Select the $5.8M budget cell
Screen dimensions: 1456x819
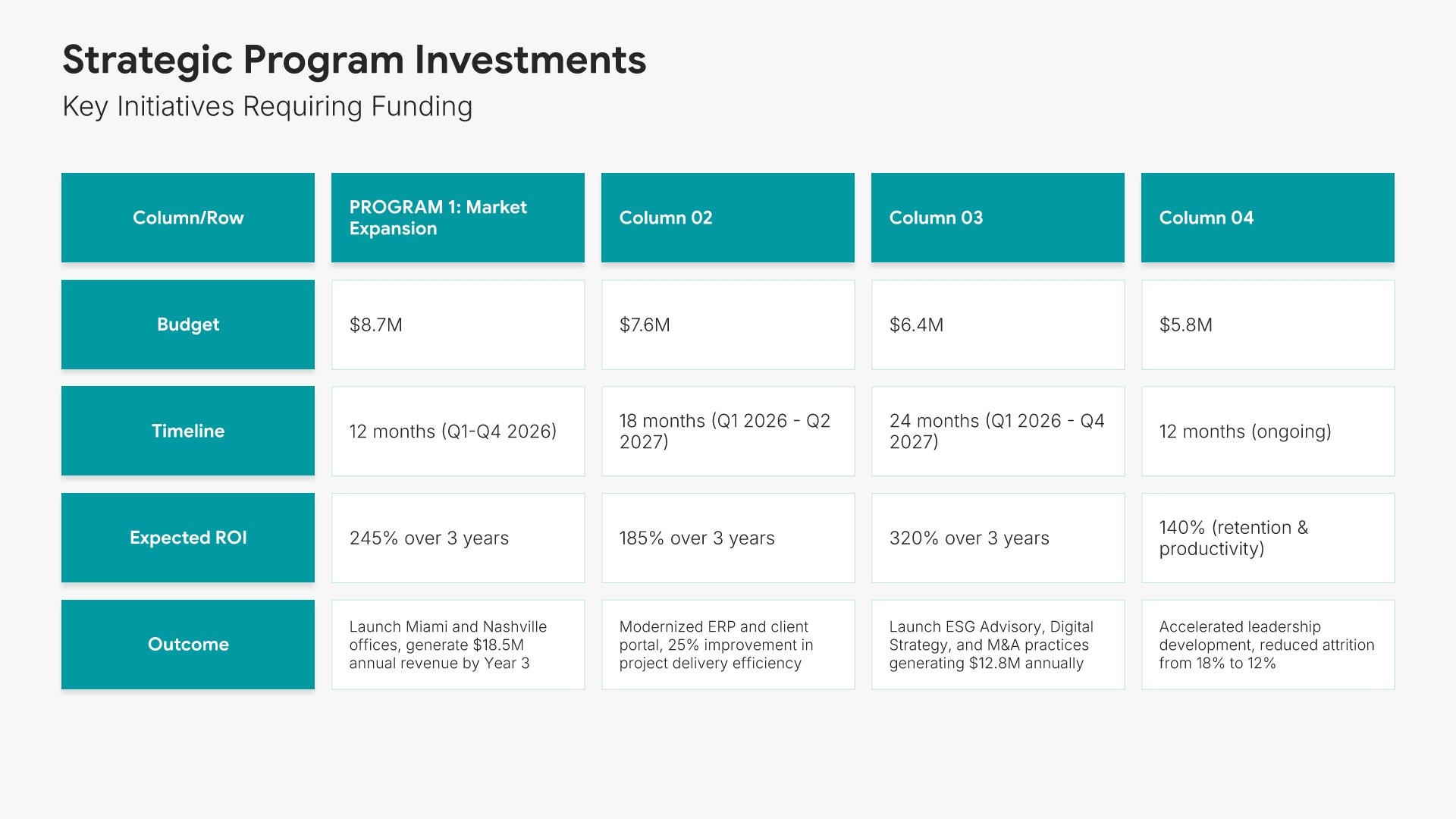click(x=1267, y=325)
